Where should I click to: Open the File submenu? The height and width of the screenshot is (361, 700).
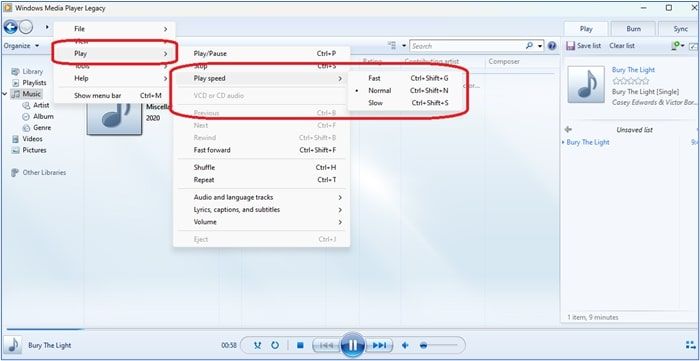coord(115,29)
